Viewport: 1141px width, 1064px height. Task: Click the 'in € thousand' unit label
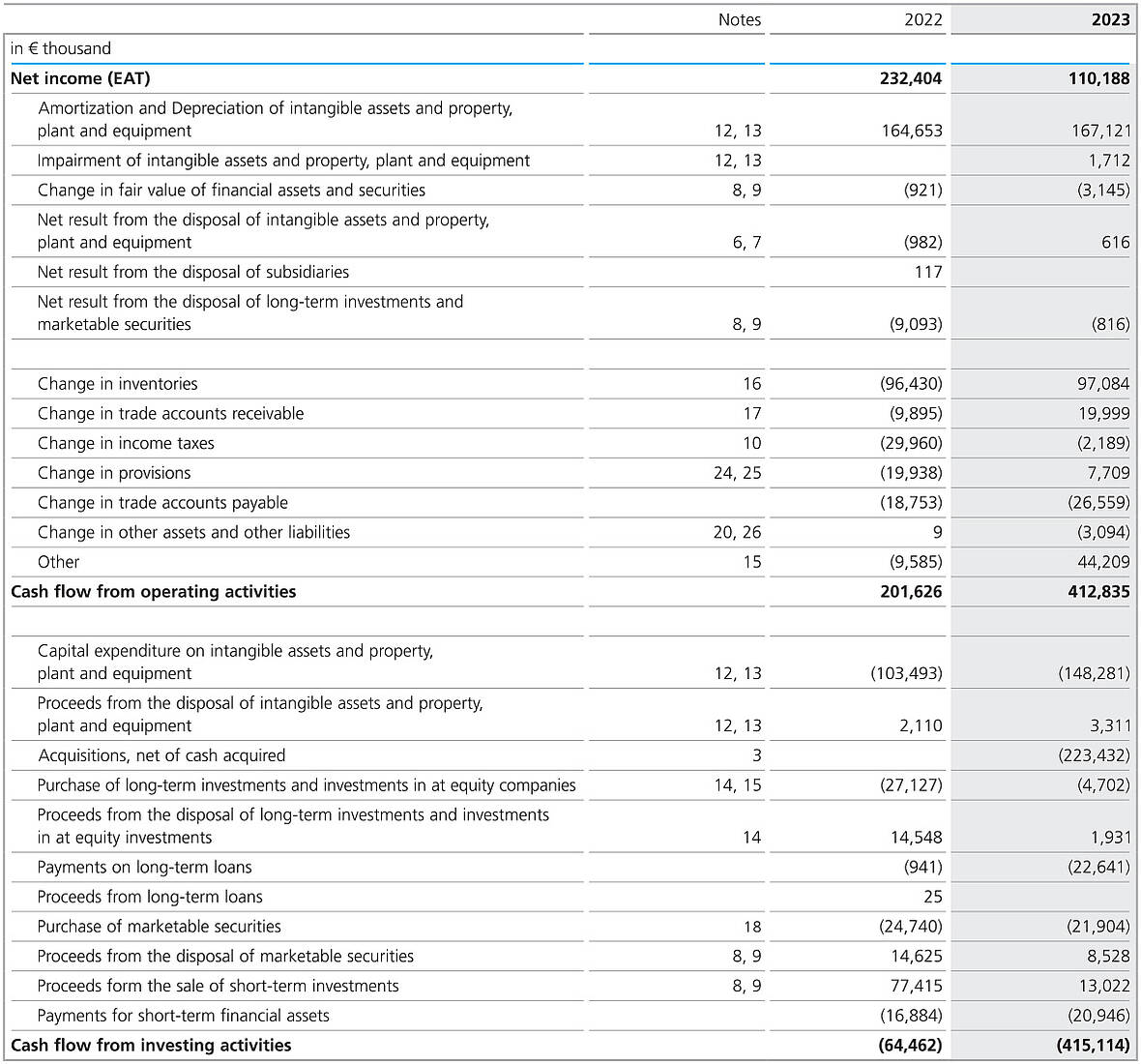(61, 48)
